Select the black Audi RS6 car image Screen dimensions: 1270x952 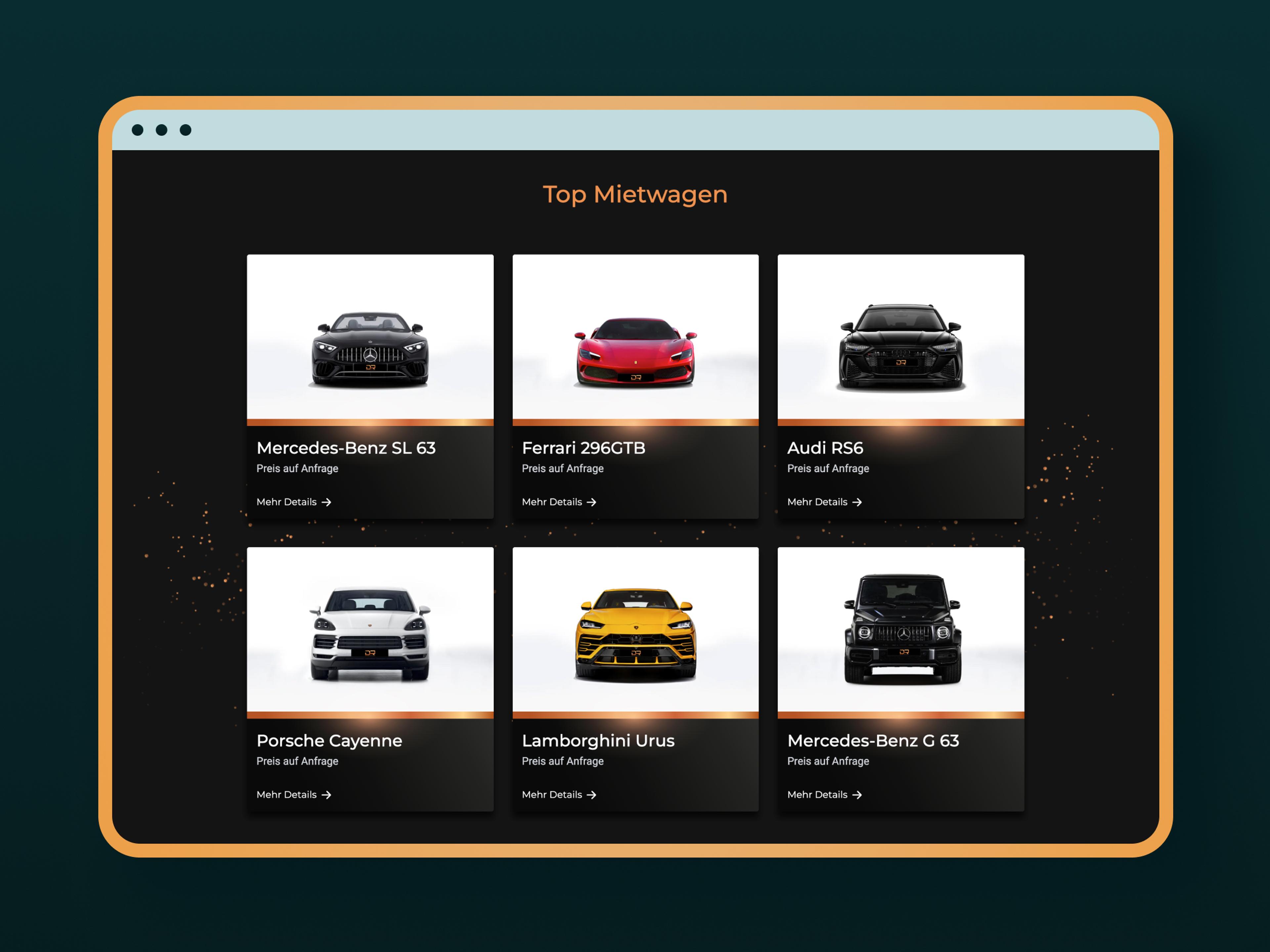click(x=901, y=347)
